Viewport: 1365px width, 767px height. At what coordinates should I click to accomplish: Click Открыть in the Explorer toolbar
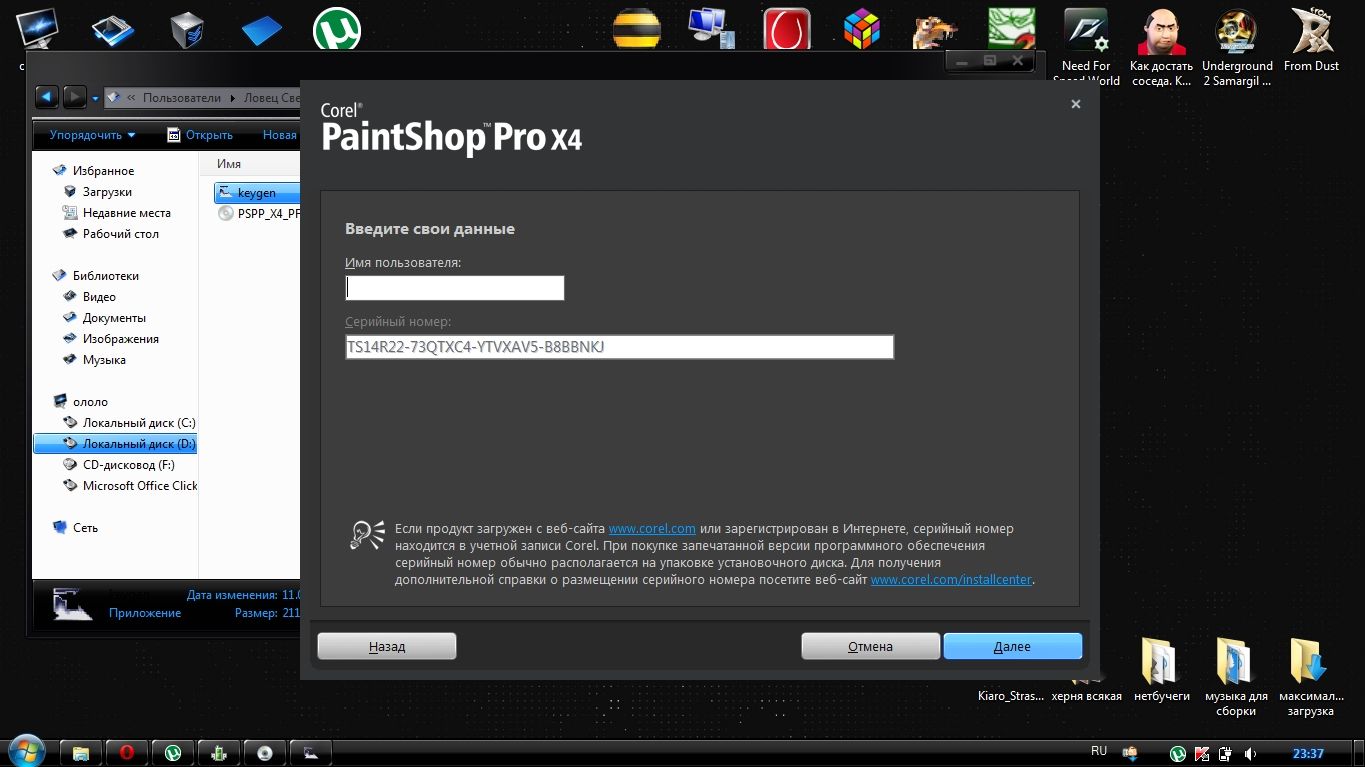pyautogui.click(x=199, y=135)
